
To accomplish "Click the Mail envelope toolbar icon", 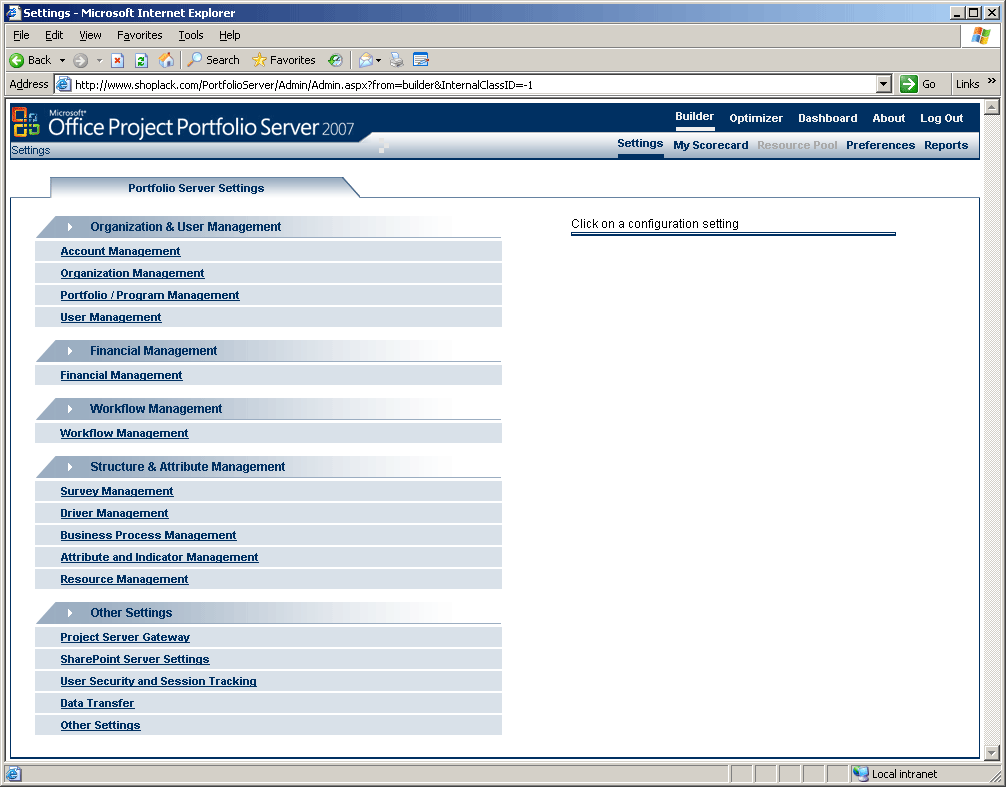I will point(366,60).
